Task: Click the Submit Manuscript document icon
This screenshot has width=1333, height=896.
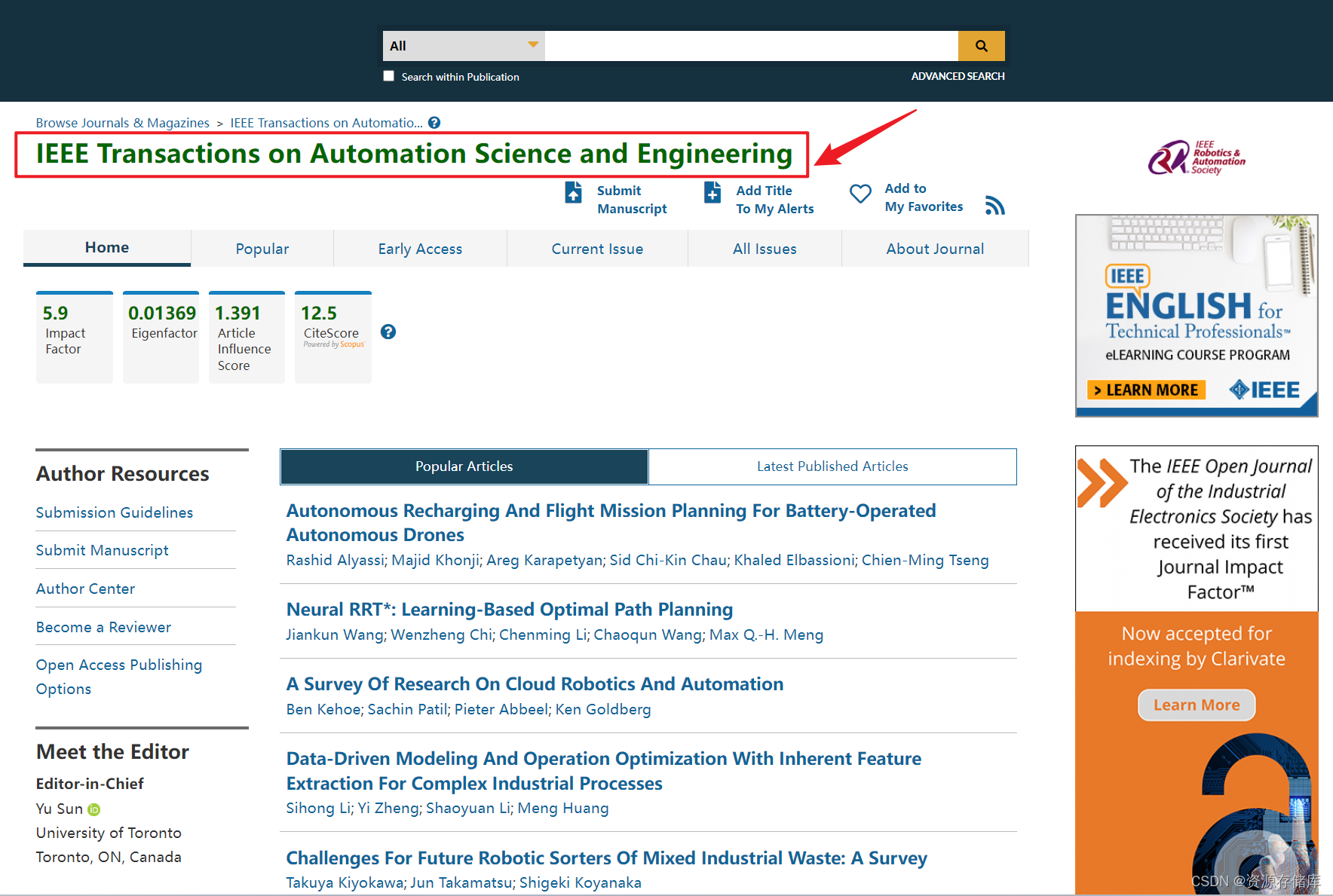Action: tap(574, 192)
